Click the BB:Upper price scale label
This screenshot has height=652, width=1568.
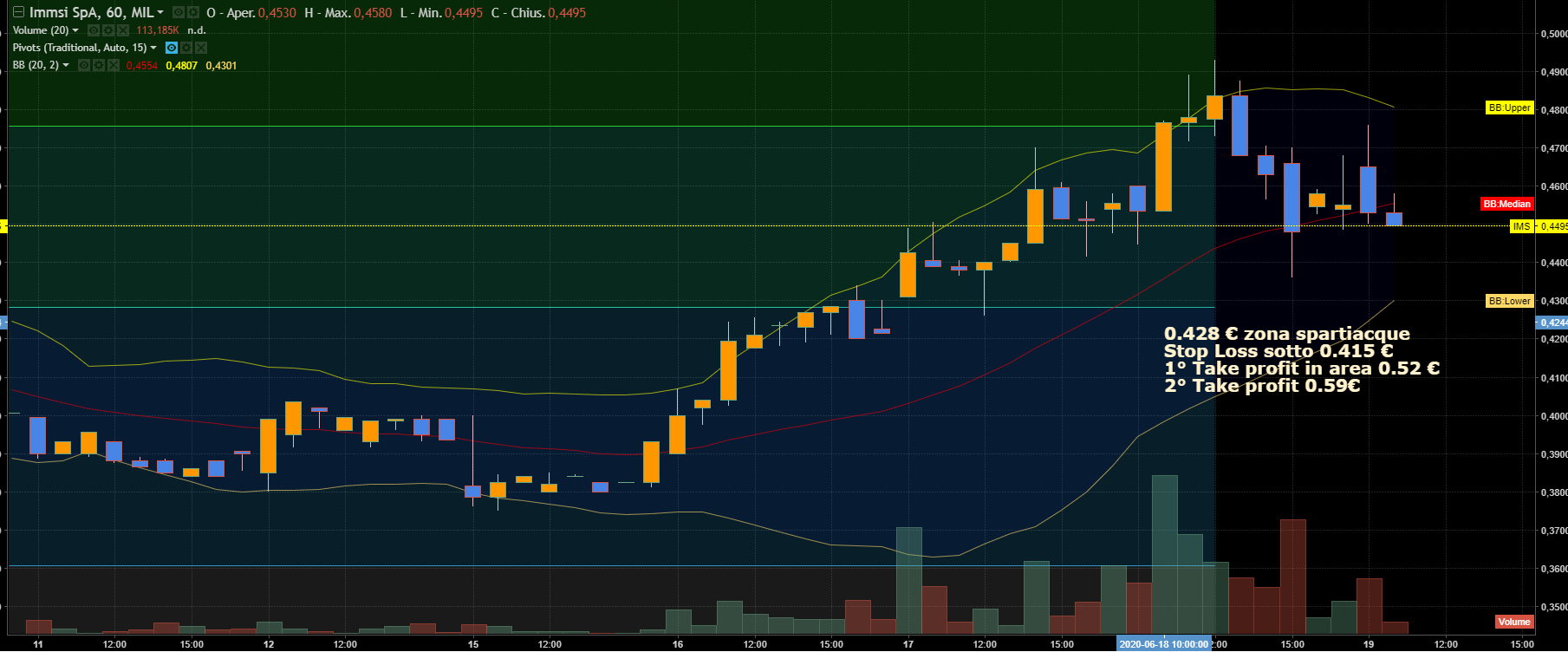(x=1509, y=108)
